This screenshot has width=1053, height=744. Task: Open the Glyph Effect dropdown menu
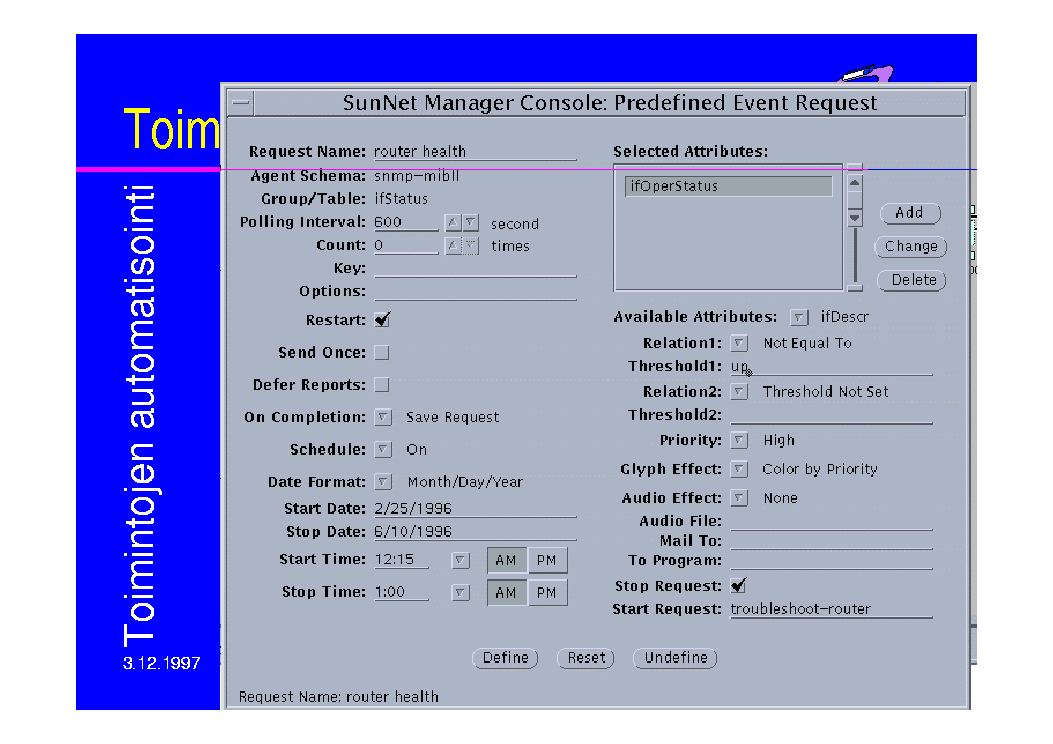(x=739, y=469)
